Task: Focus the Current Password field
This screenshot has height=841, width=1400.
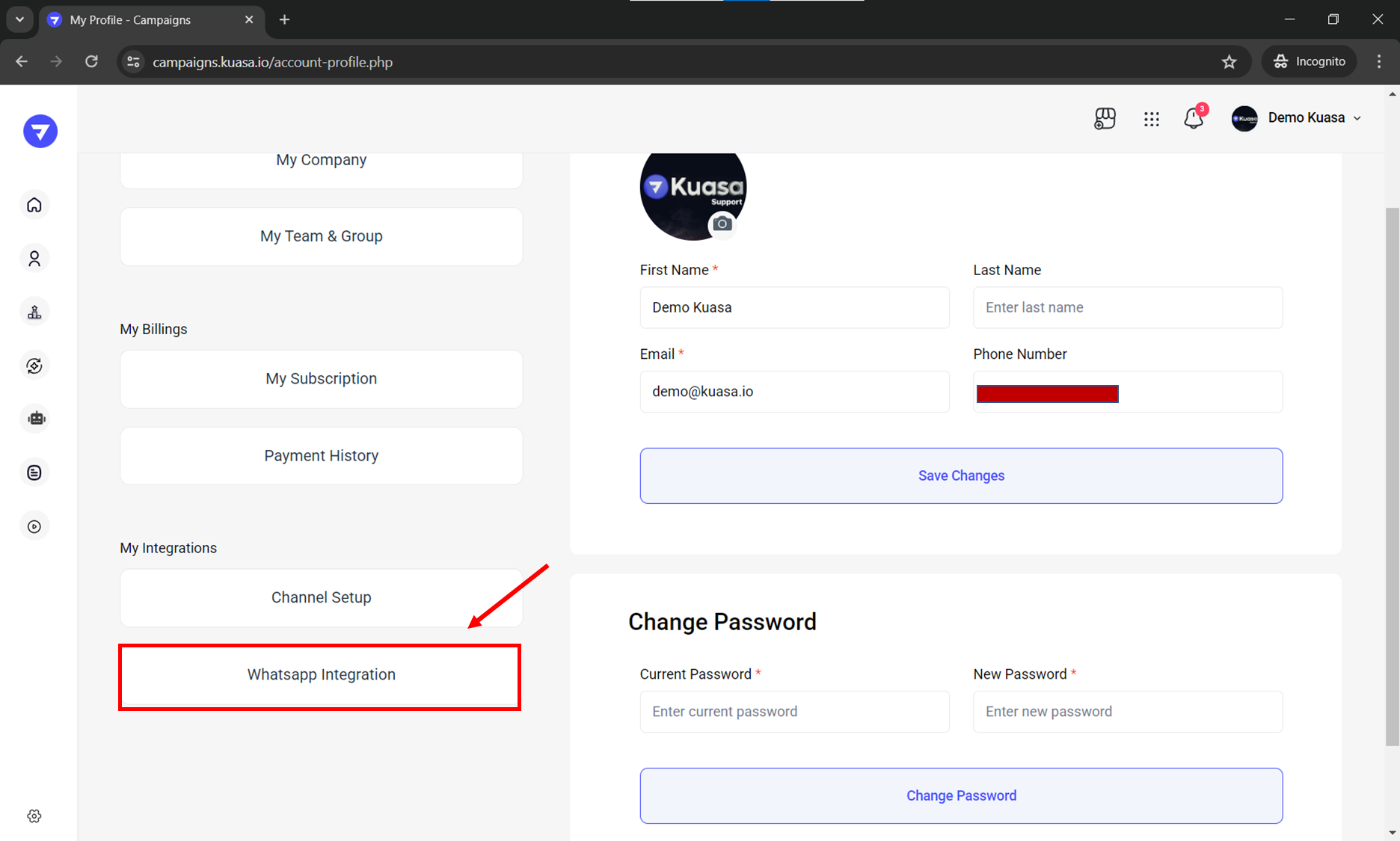Action: tap(794, 712)
